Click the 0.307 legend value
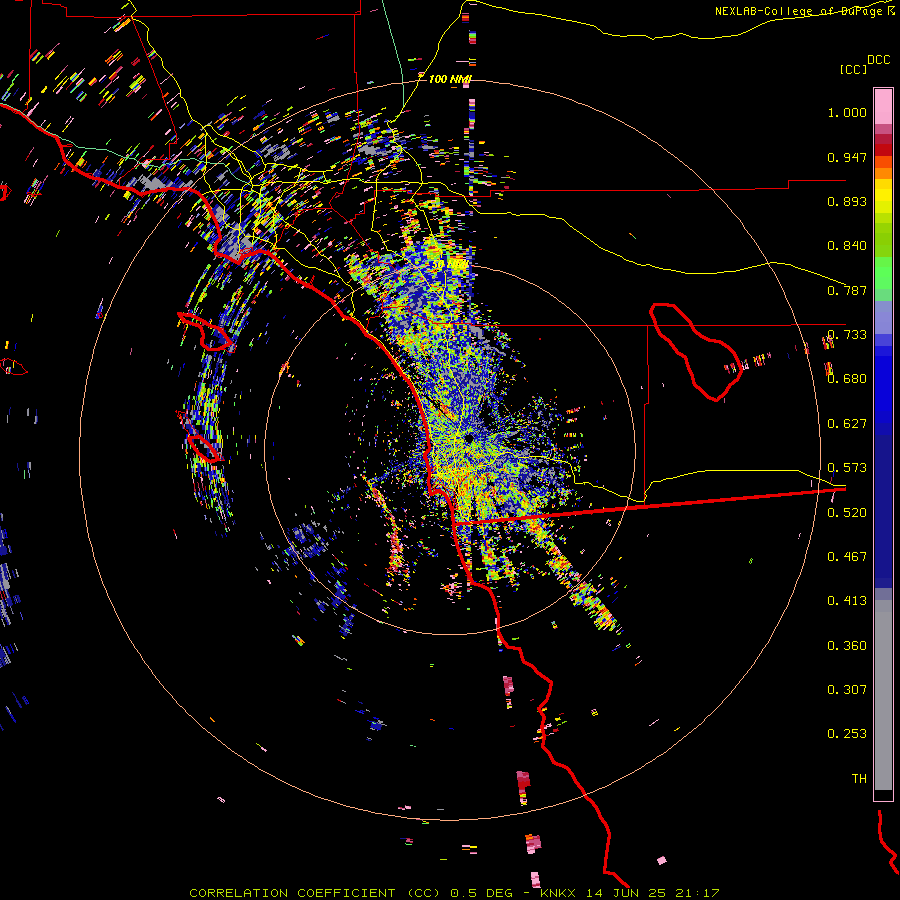 pos(847,690)
